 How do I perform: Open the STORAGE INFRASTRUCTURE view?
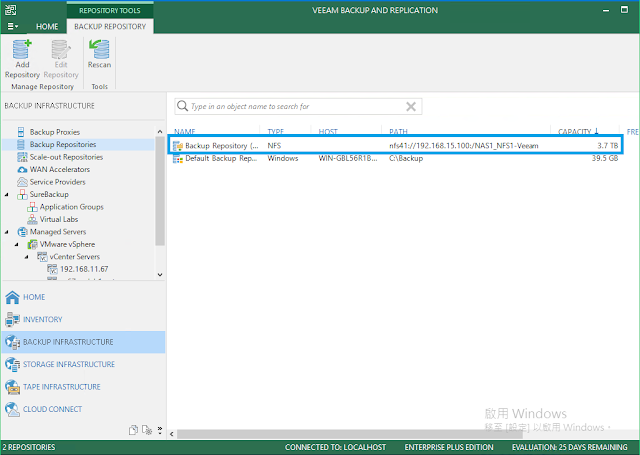(x=83, y=364)
